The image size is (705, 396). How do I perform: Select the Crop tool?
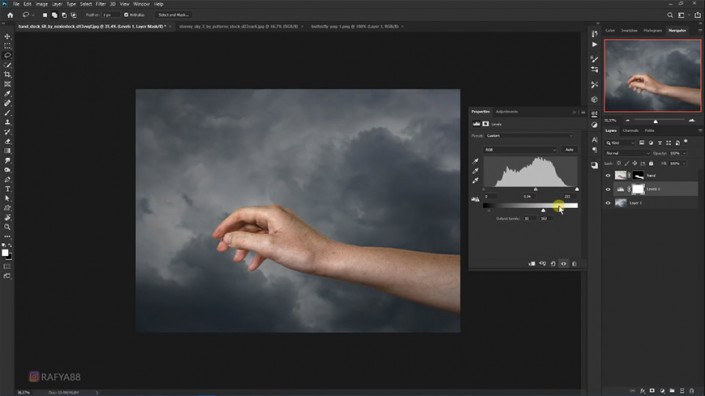(7, 75)
